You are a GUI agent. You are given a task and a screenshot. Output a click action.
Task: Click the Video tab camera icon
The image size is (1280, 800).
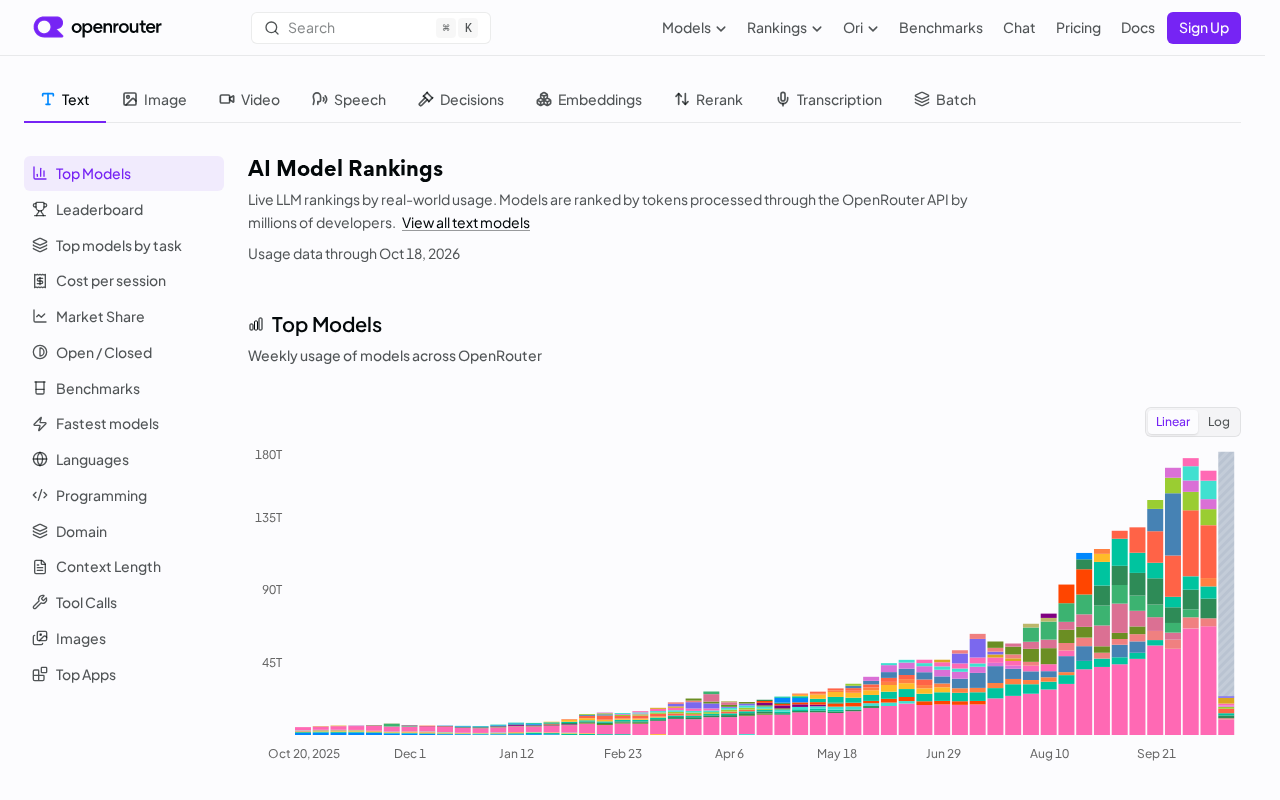[x=227, y=99]
